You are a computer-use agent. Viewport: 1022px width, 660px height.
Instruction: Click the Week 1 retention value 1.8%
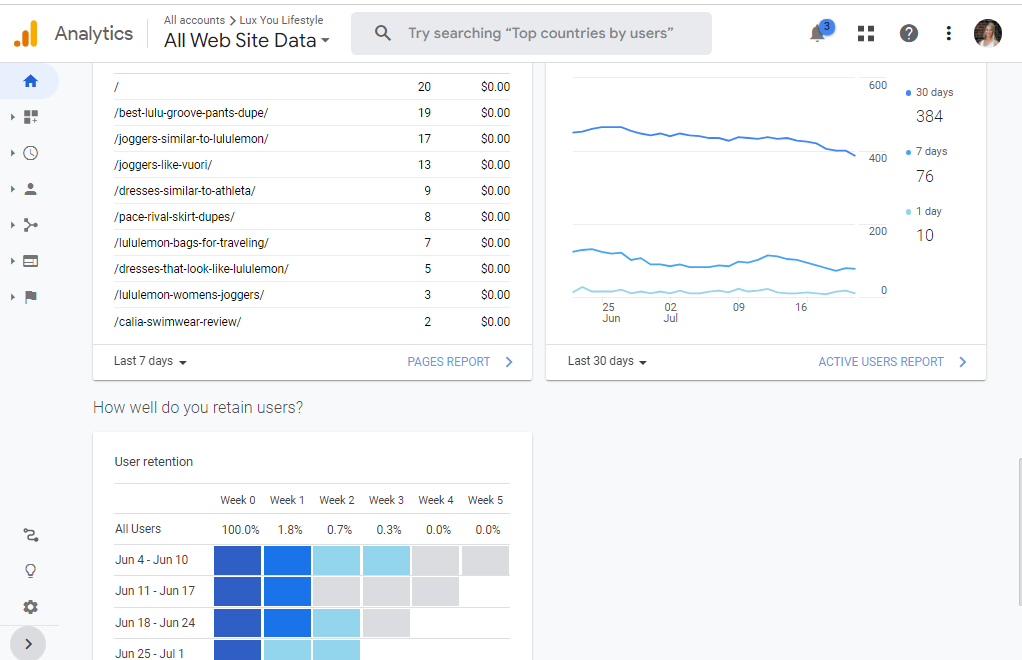point(290,530)
